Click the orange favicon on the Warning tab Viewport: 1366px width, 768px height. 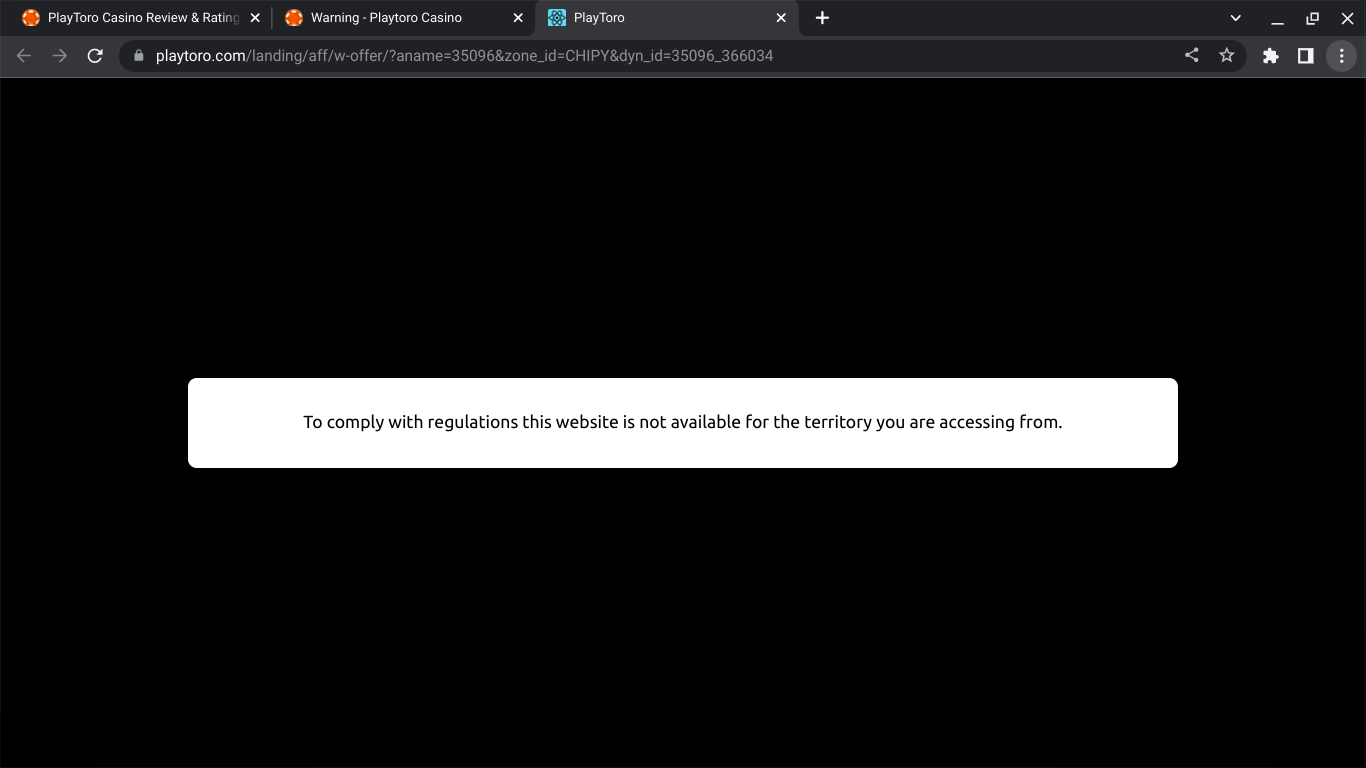(293, 17)
